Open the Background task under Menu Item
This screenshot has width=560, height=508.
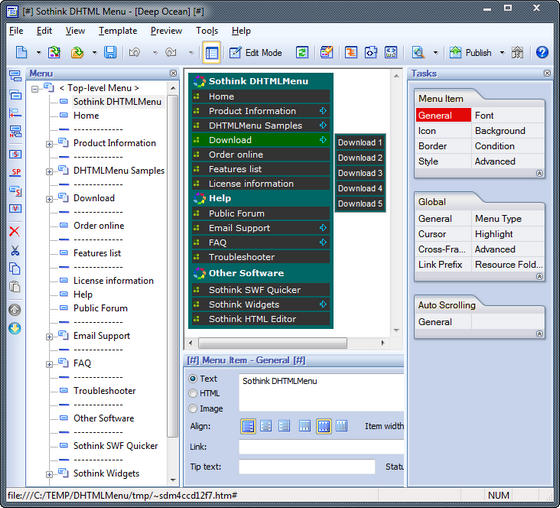[500, 131]
